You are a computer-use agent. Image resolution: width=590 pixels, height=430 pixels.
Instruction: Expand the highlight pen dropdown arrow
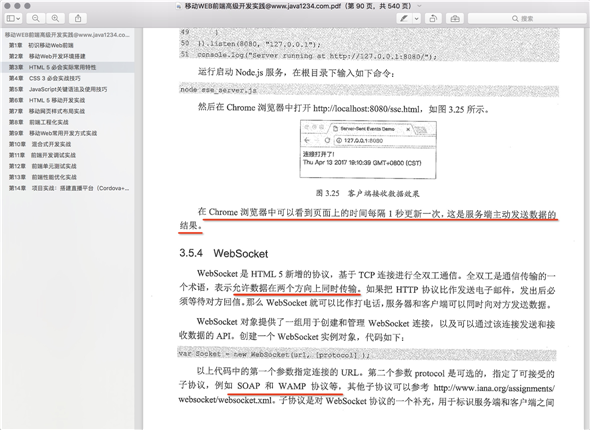(417, 18)
